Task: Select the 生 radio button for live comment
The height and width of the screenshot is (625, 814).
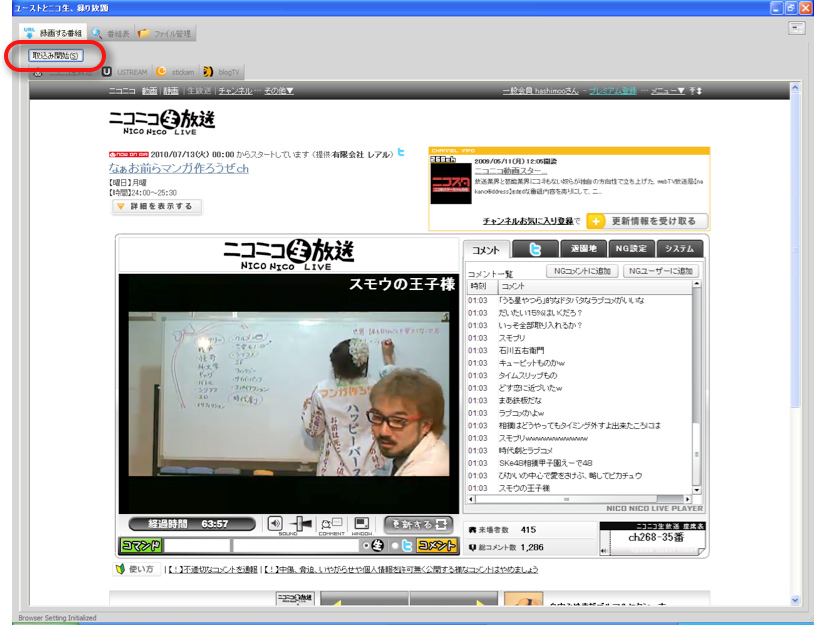Action: [x=367, y=546]
